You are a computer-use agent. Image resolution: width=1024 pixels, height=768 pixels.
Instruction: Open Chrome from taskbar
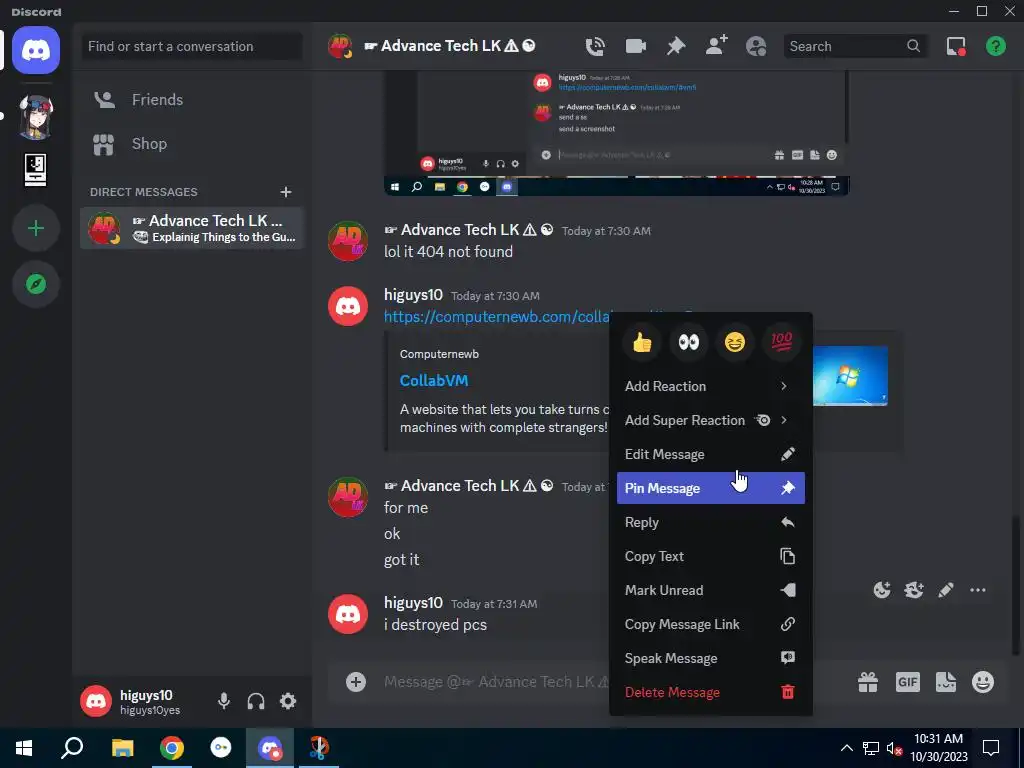tap(172, 748)
